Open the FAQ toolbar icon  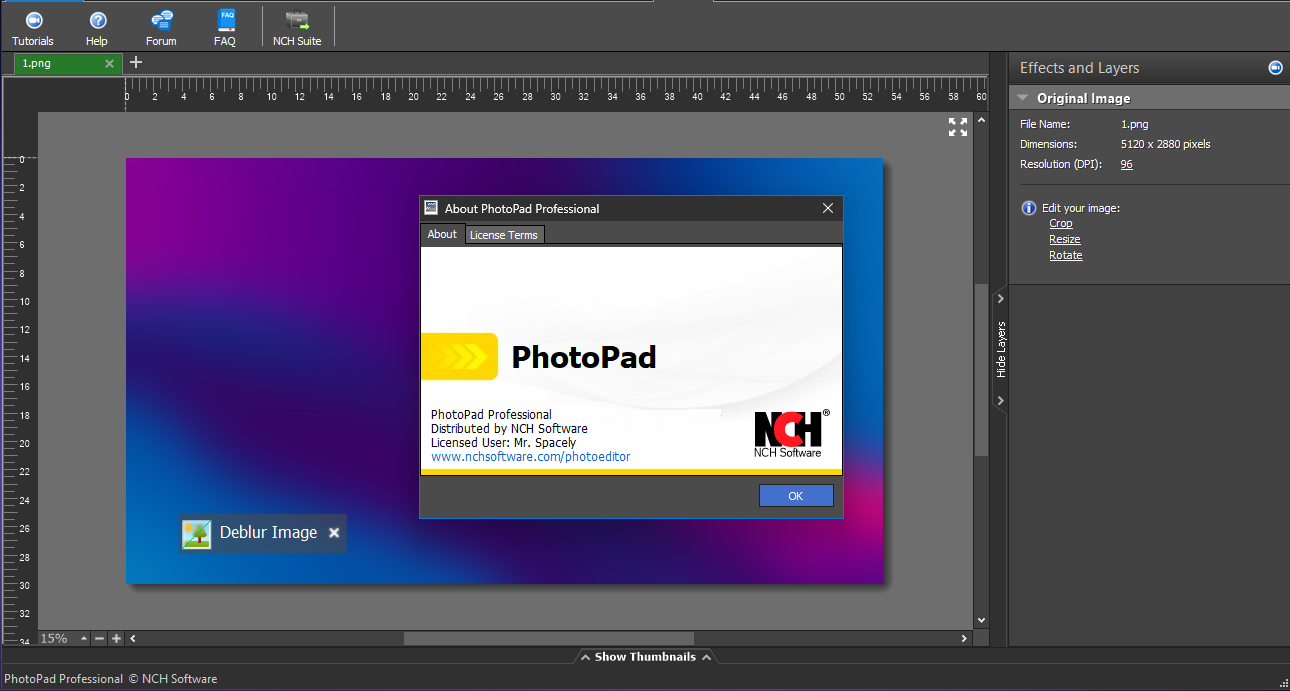click(x=225, y=28)
